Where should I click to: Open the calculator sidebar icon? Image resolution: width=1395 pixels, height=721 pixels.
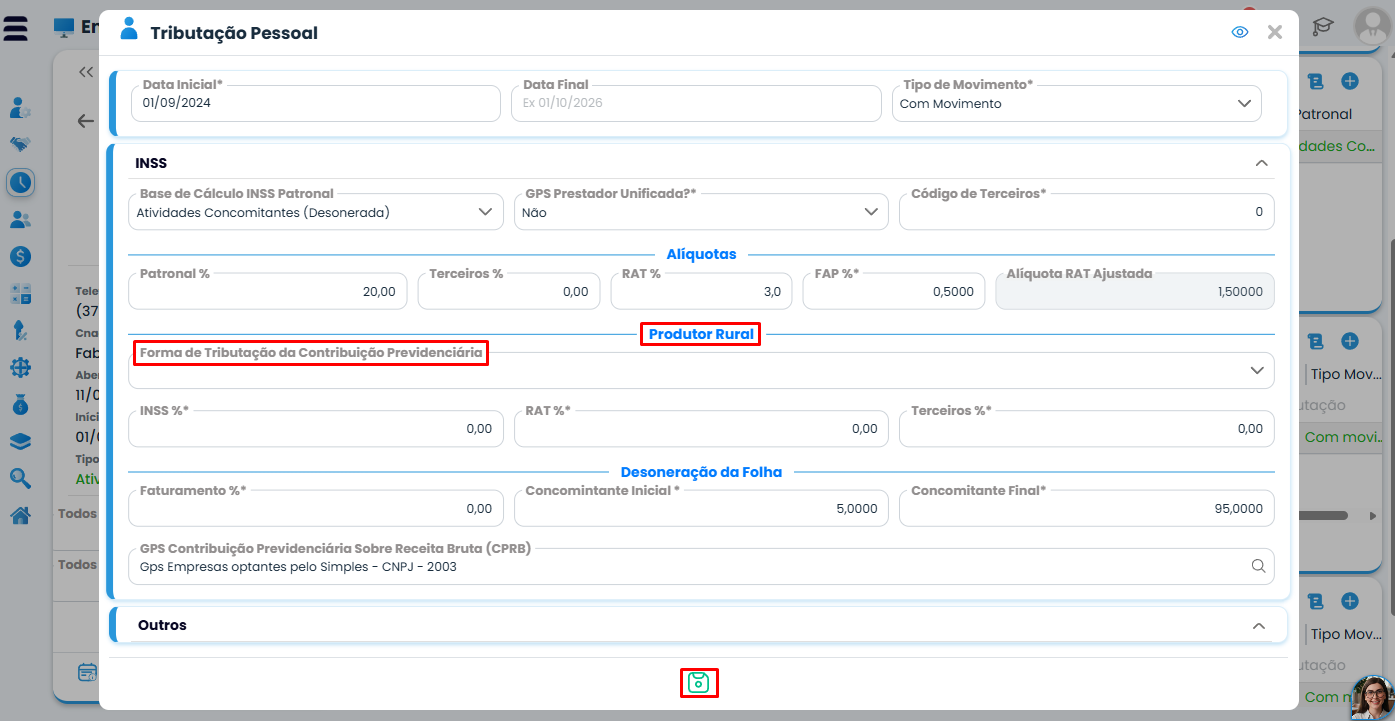coord(20,294)
